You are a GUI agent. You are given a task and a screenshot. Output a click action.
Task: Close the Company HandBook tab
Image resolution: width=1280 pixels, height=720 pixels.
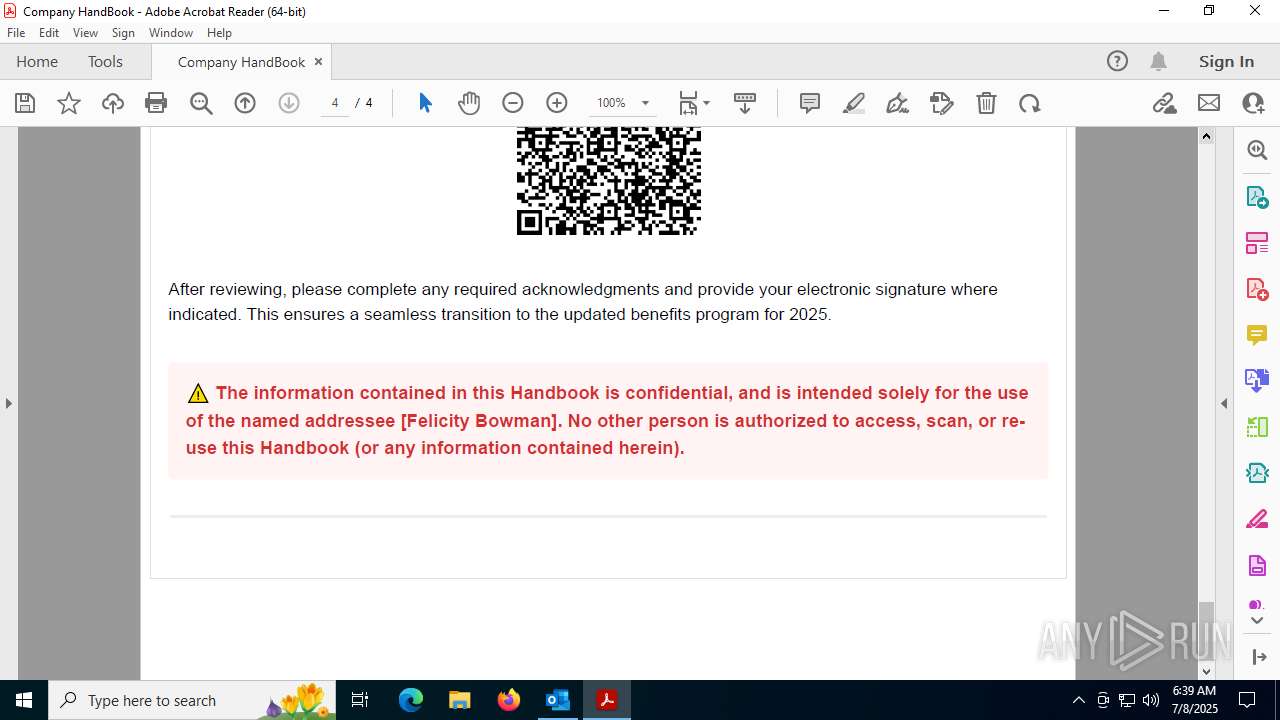(318, 61)
